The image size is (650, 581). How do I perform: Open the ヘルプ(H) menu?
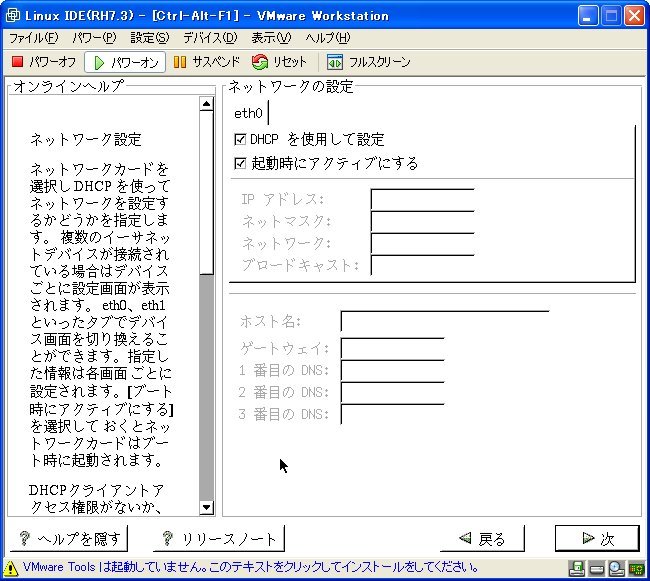(327, 38)
